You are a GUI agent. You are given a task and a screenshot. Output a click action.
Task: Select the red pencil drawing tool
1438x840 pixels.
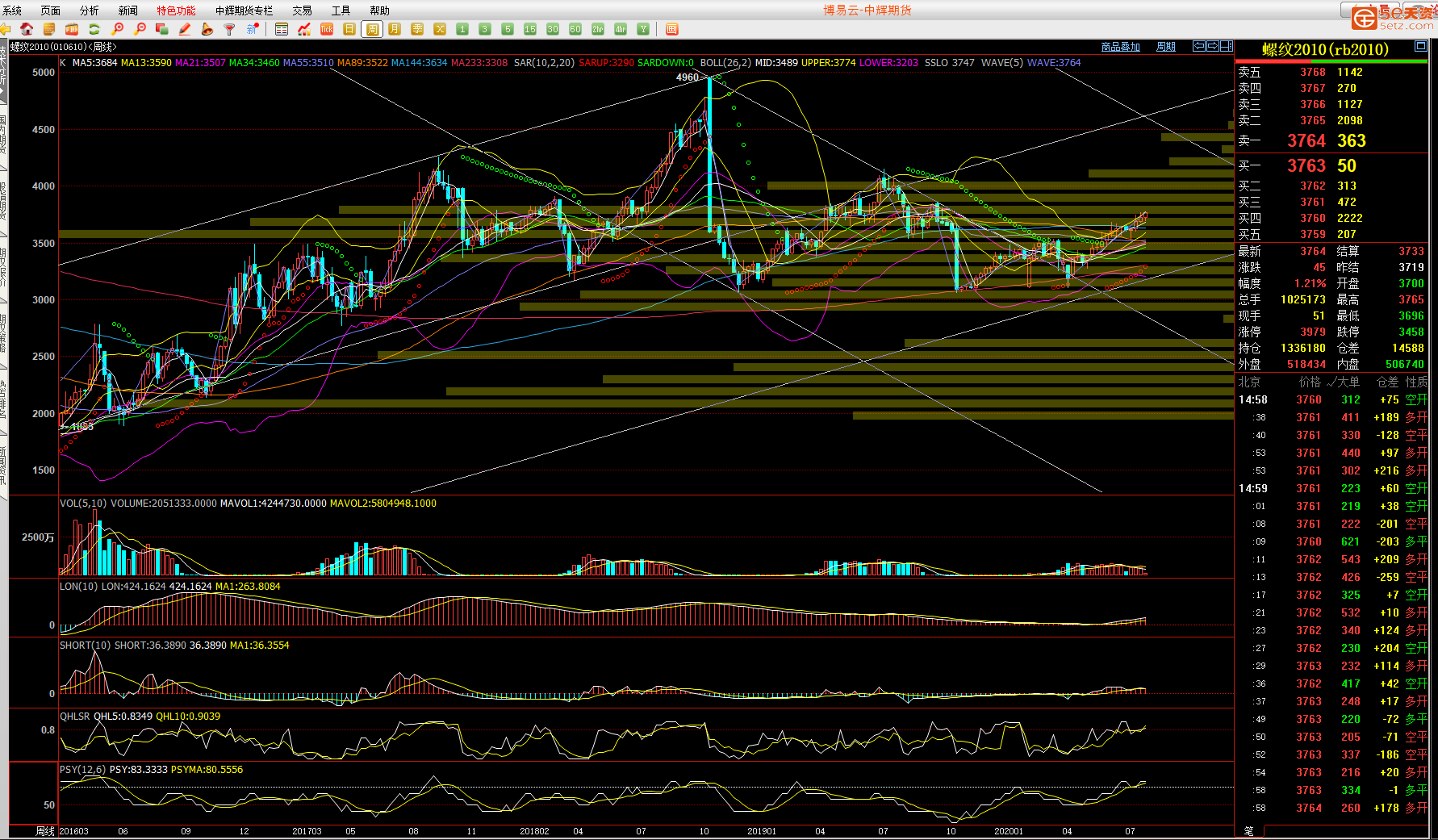185,29
